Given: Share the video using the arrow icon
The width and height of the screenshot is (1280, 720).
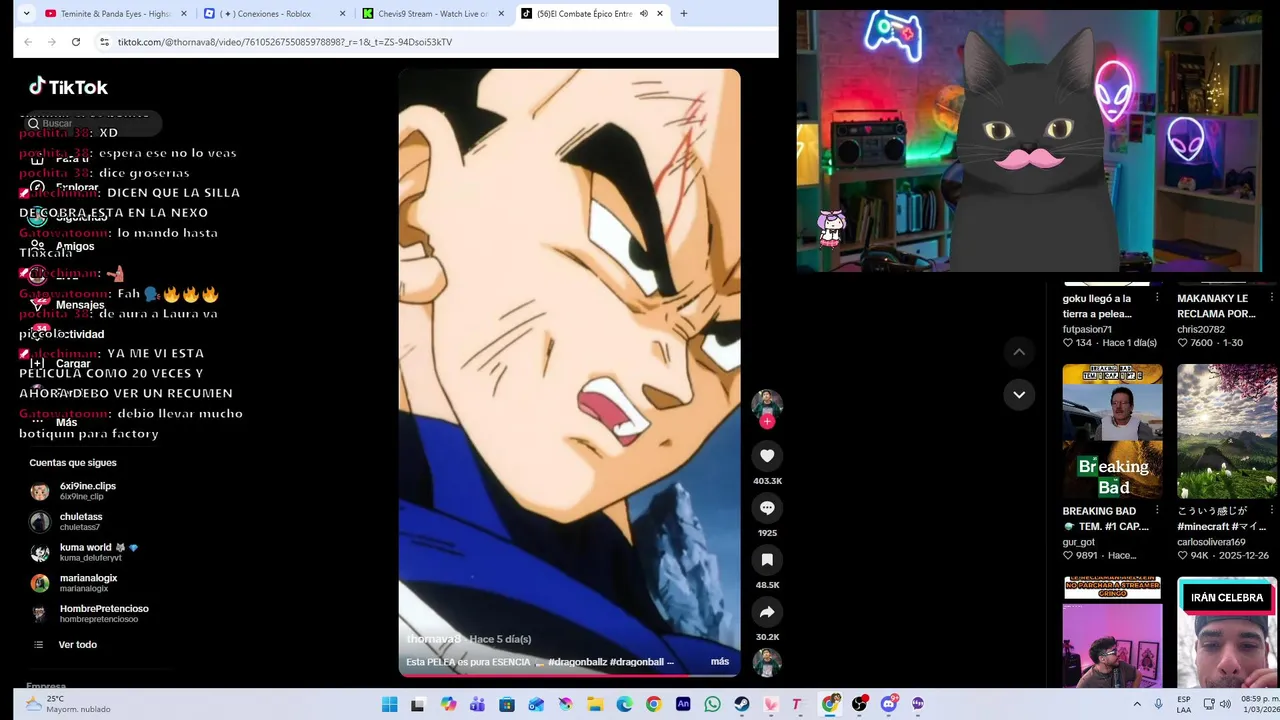Looking at the screenshot, I should tap(767, 612).
